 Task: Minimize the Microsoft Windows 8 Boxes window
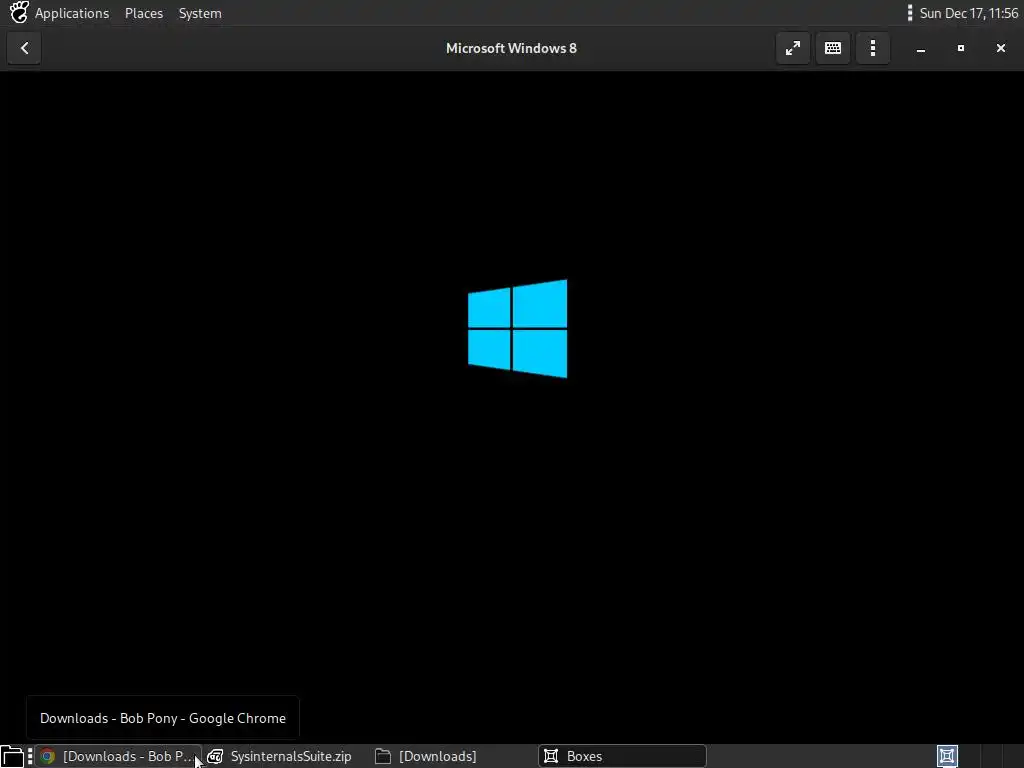click(921, 48)
